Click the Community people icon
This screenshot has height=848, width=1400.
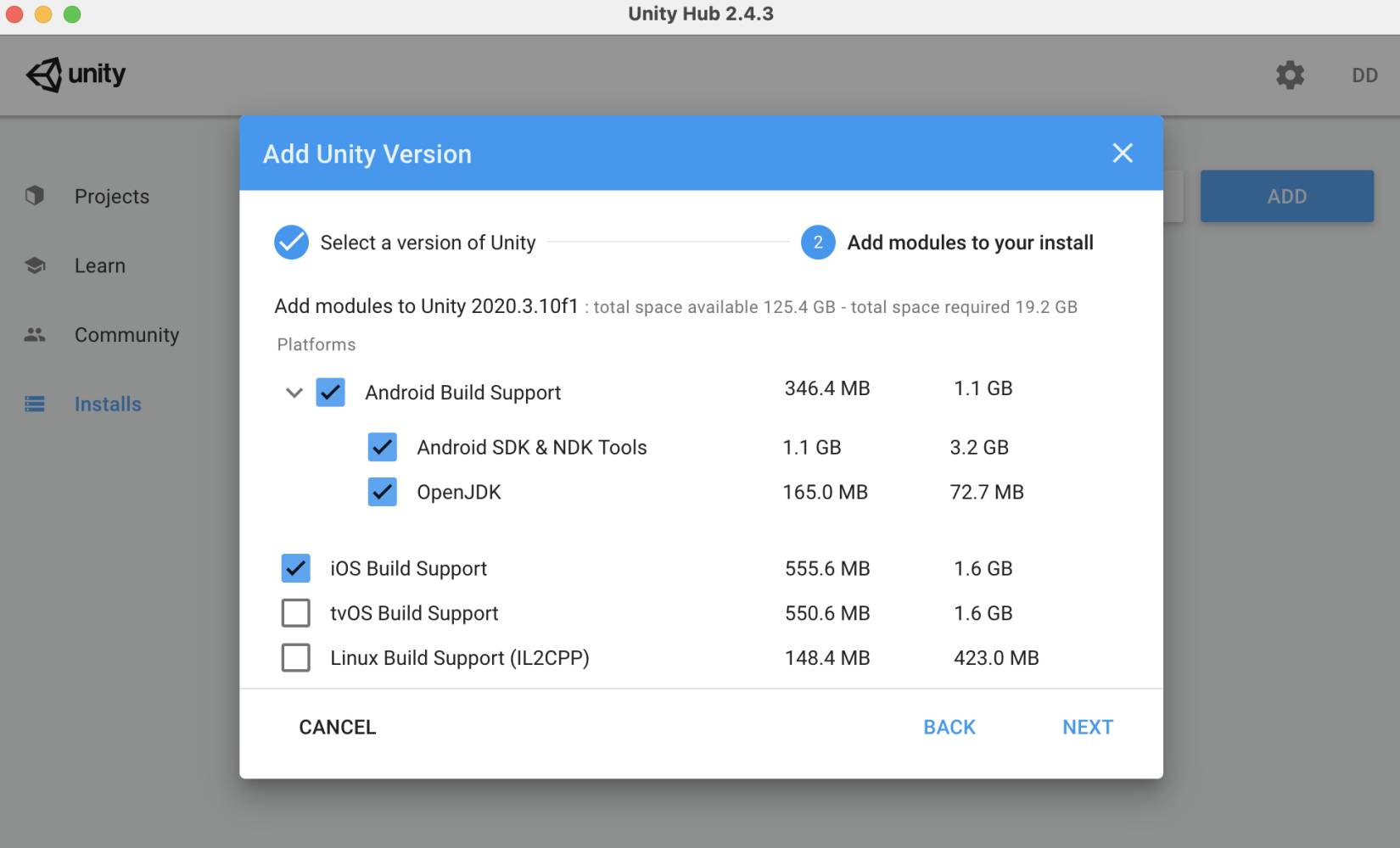35,335
